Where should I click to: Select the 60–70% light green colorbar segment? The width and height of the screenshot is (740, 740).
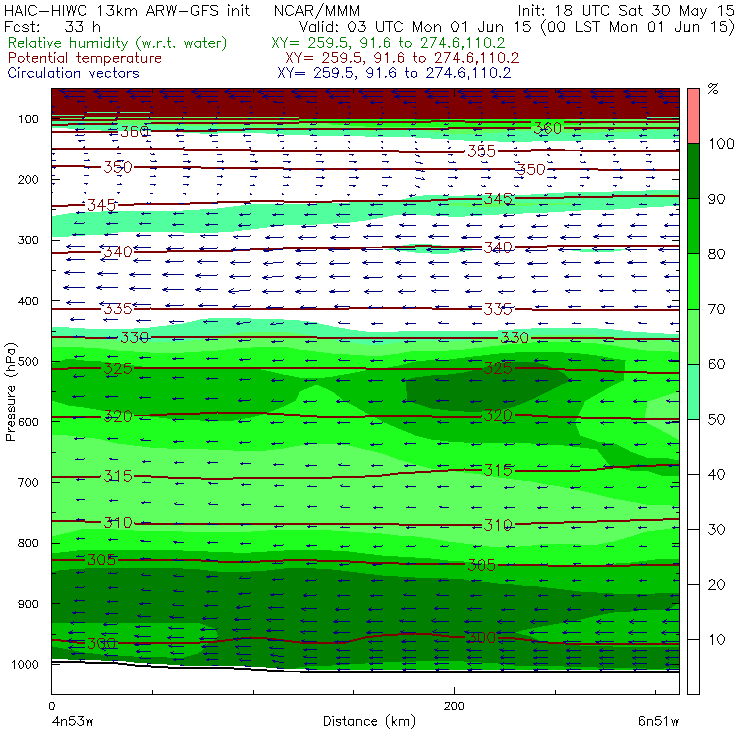[693, 336]
